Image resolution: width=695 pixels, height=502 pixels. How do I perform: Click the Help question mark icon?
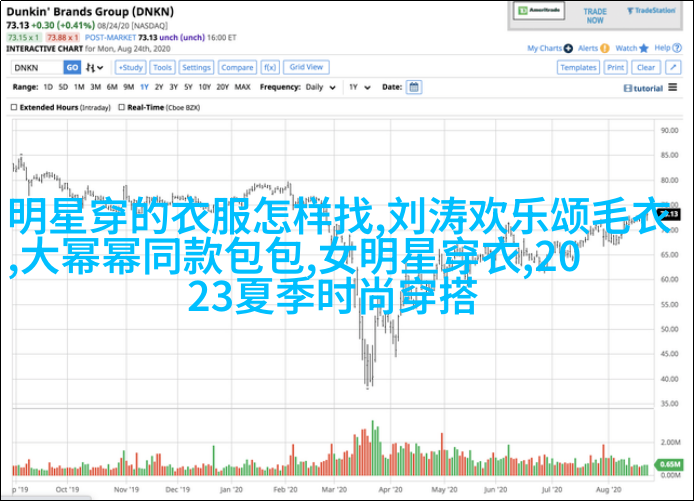[677, 48]
